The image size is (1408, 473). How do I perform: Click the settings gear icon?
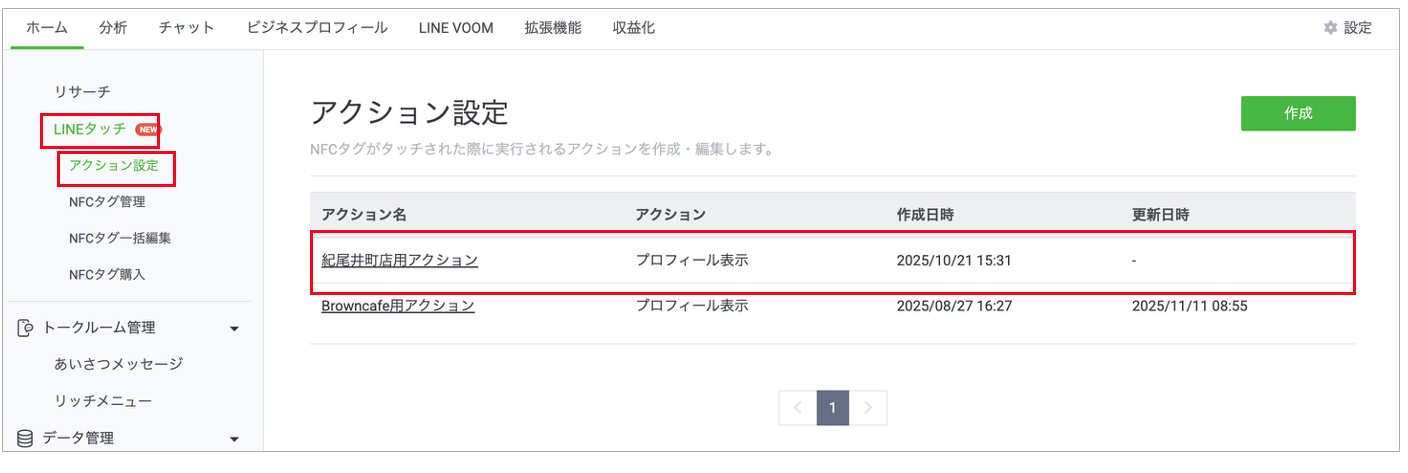[x=1330, y=28]
